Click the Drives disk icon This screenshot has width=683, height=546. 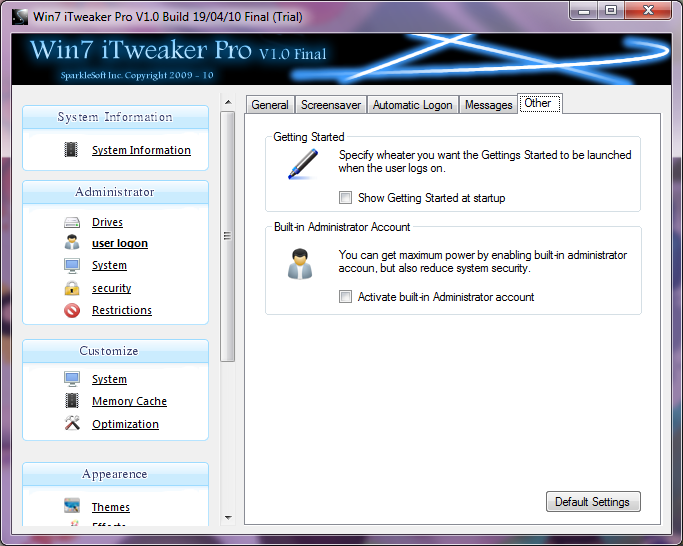click(x=72, y=222)
